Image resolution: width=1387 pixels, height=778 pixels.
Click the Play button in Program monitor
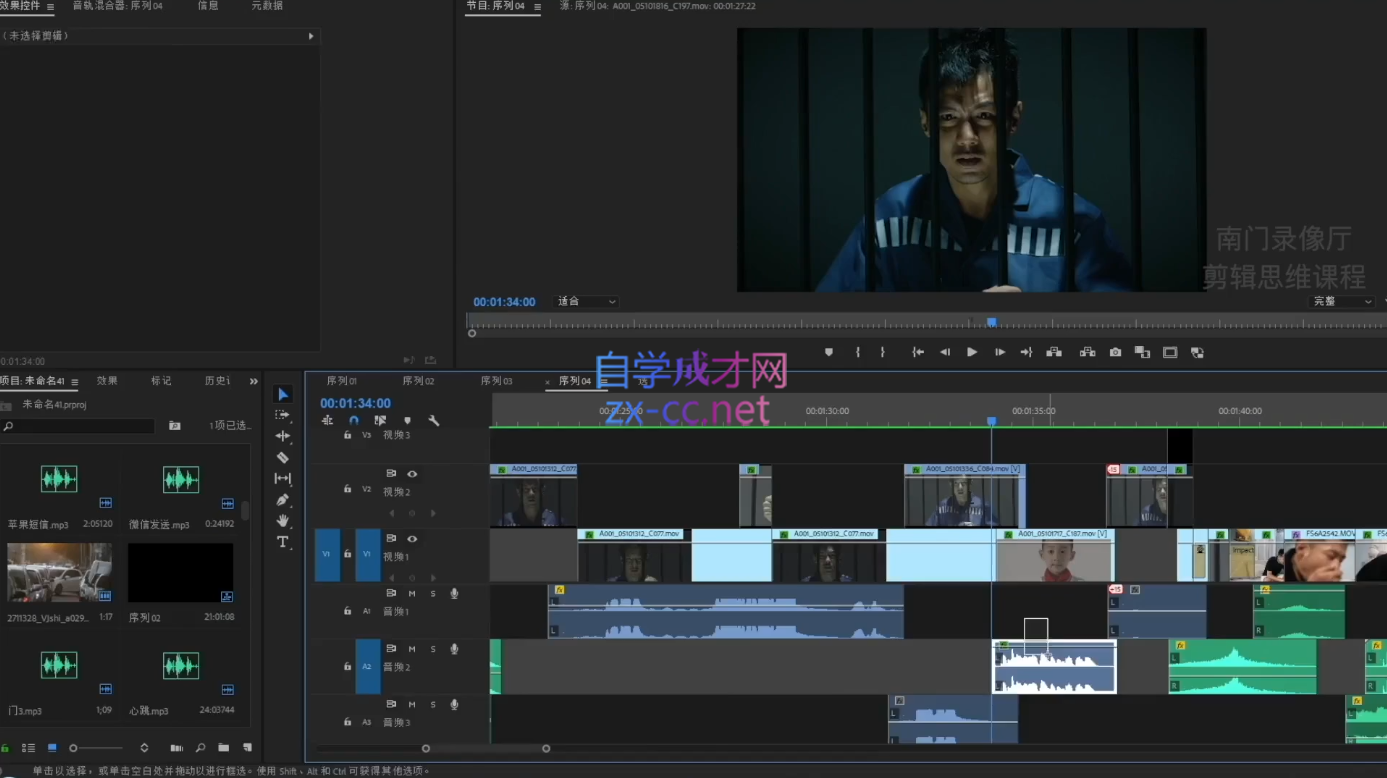972,352
